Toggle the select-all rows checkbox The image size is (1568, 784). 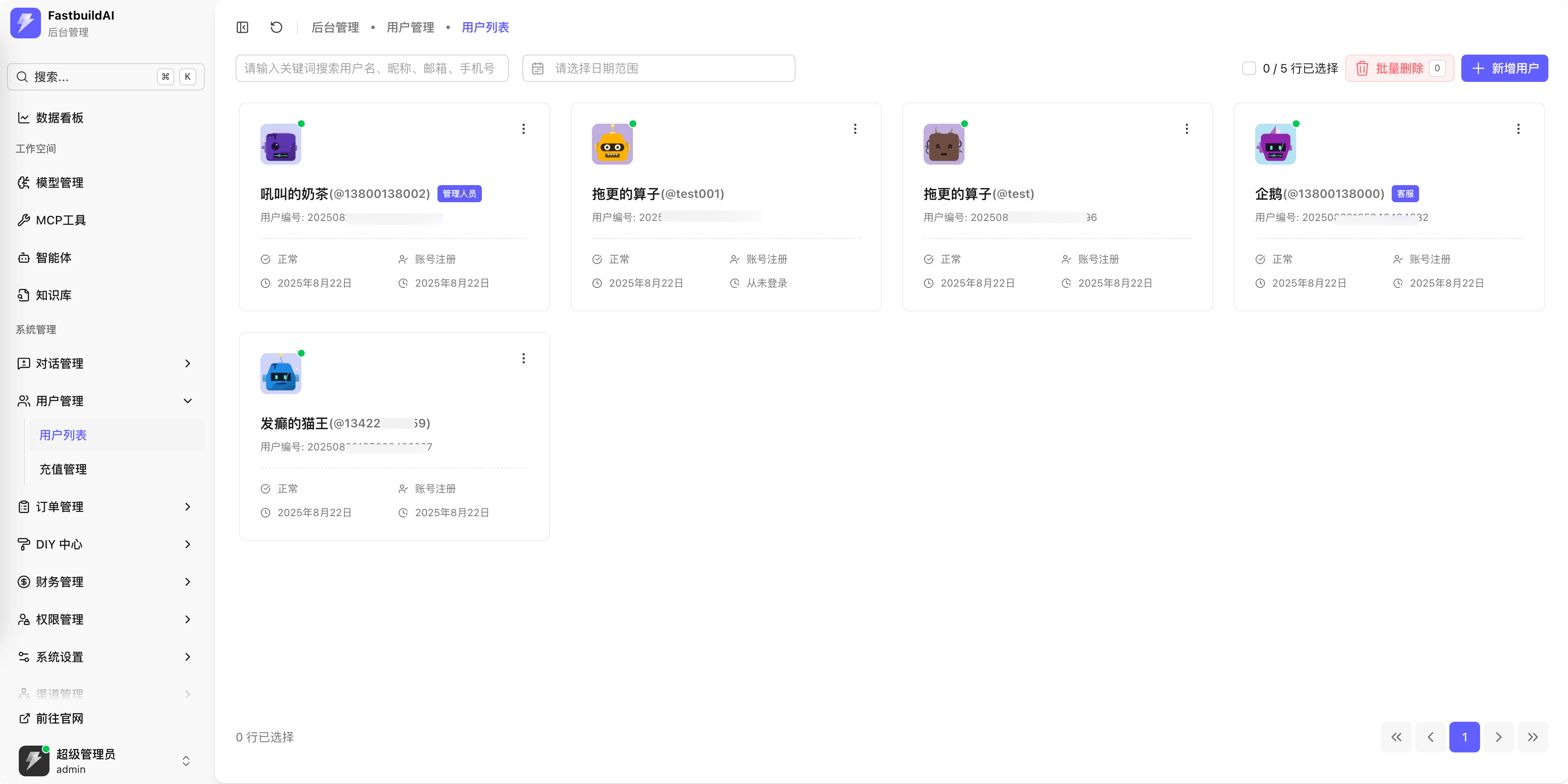point(1249,68)
